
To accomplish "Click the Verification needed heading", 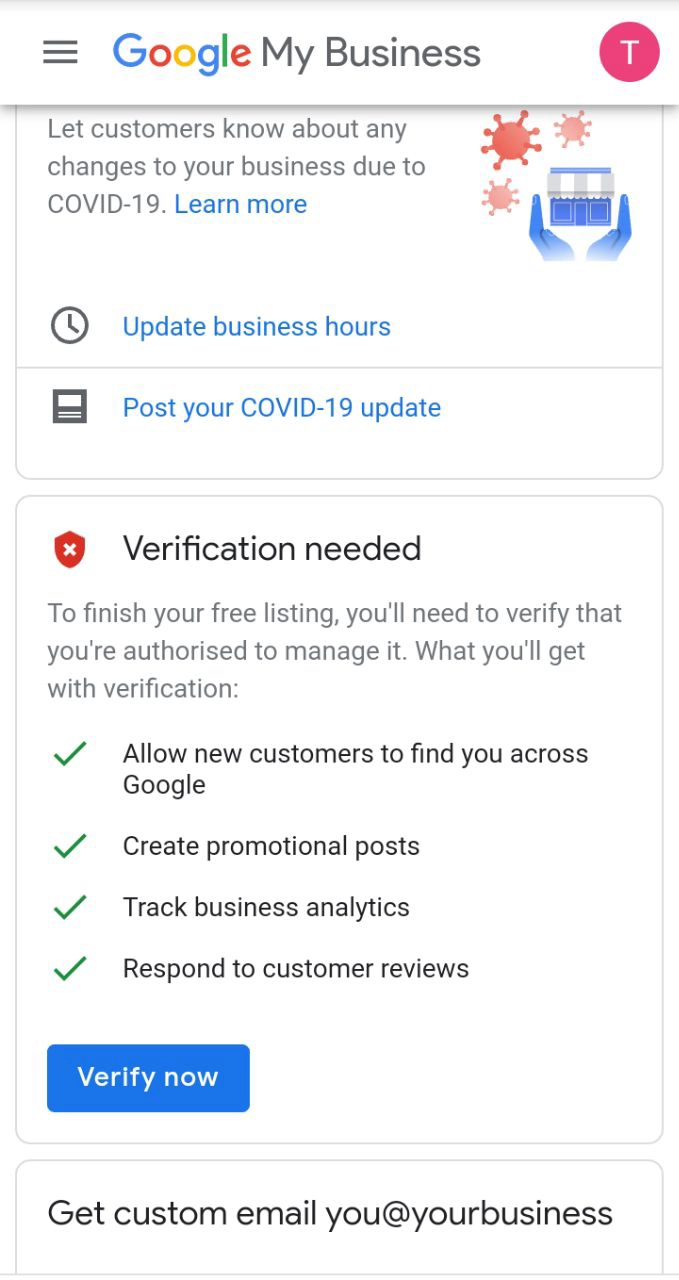I will point(272,549).
